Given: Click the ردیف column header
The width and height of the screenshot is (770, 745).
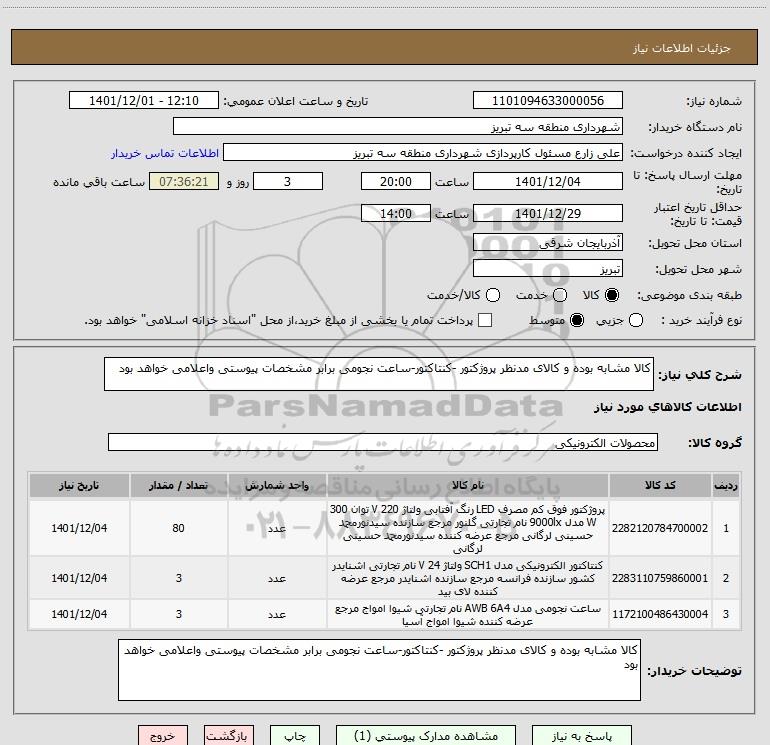Looking at the screenshot, I should (x=726, y=485).
